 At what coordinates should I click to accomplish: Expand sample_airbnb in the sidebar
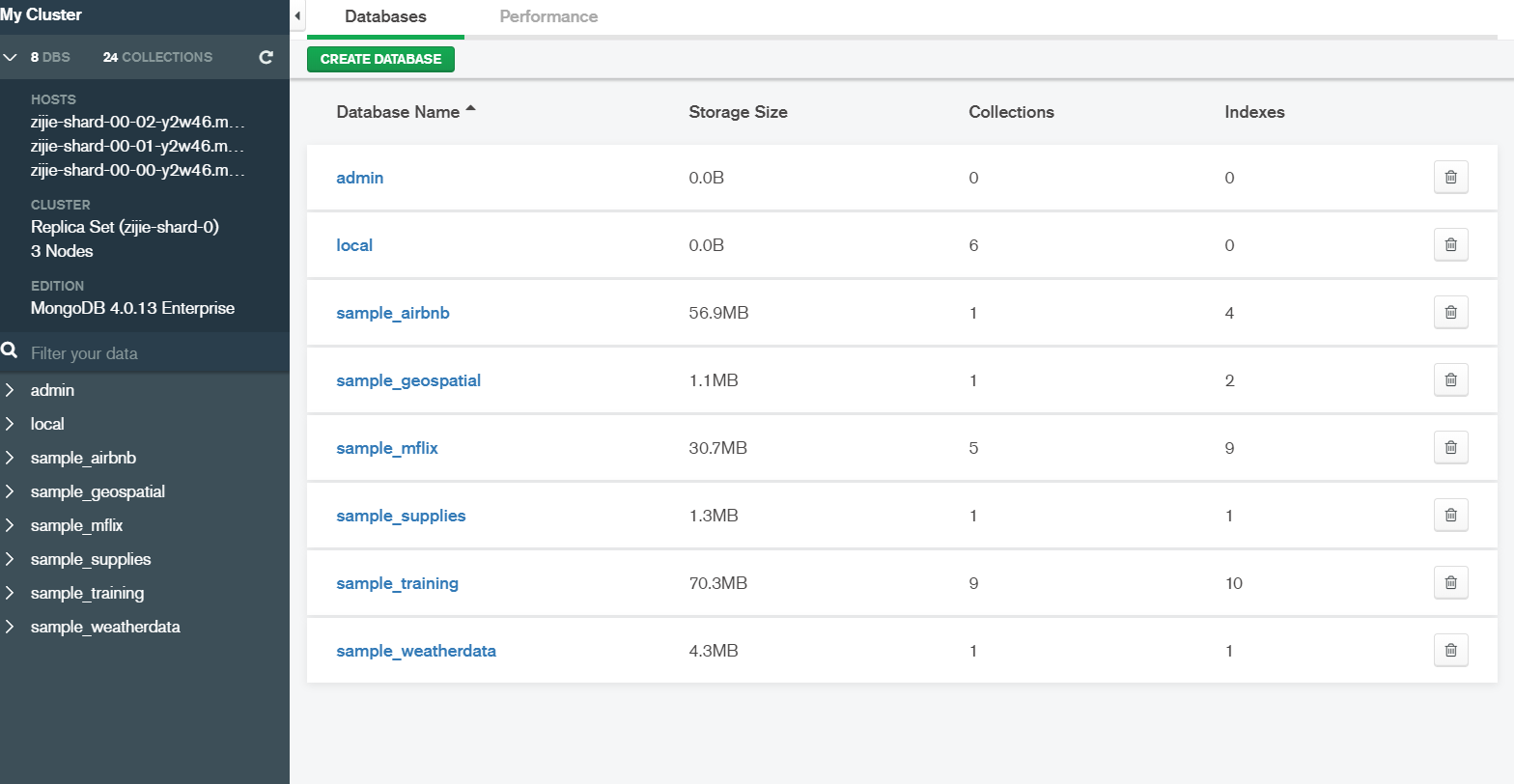tap(9, 458)
